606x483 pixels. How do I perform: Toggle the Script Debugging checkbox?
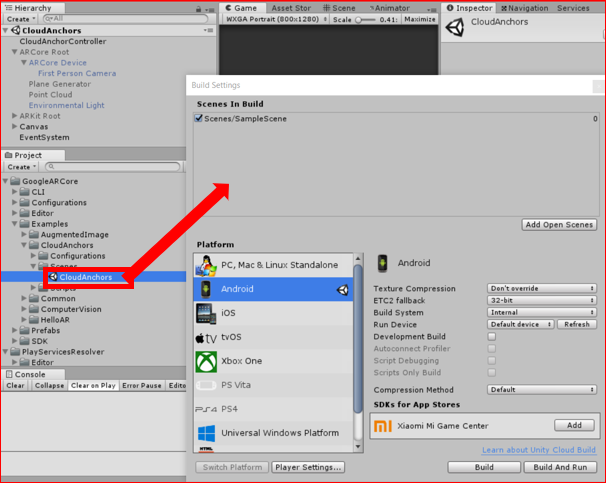coord(492,361)
